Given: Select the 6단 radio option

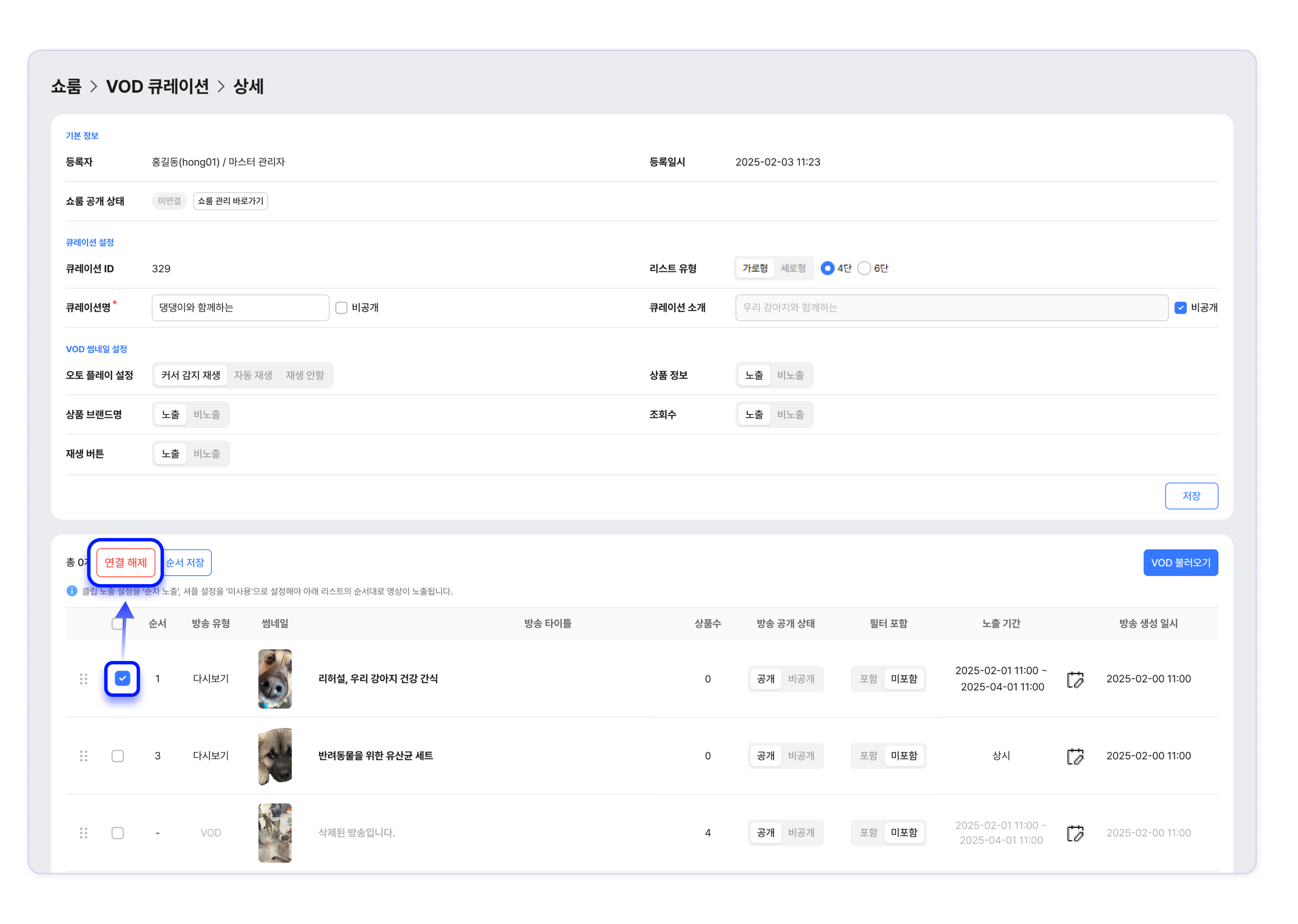Looking at the screenshot, I should click(864, 269).
